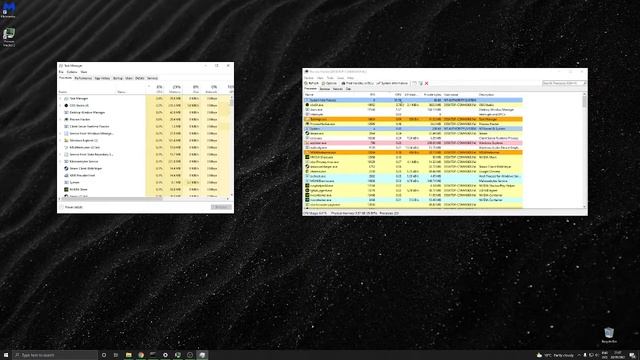Open the Help menu in Process Hacker
This screenshot has width=640, height=360.
click(351, 78)
